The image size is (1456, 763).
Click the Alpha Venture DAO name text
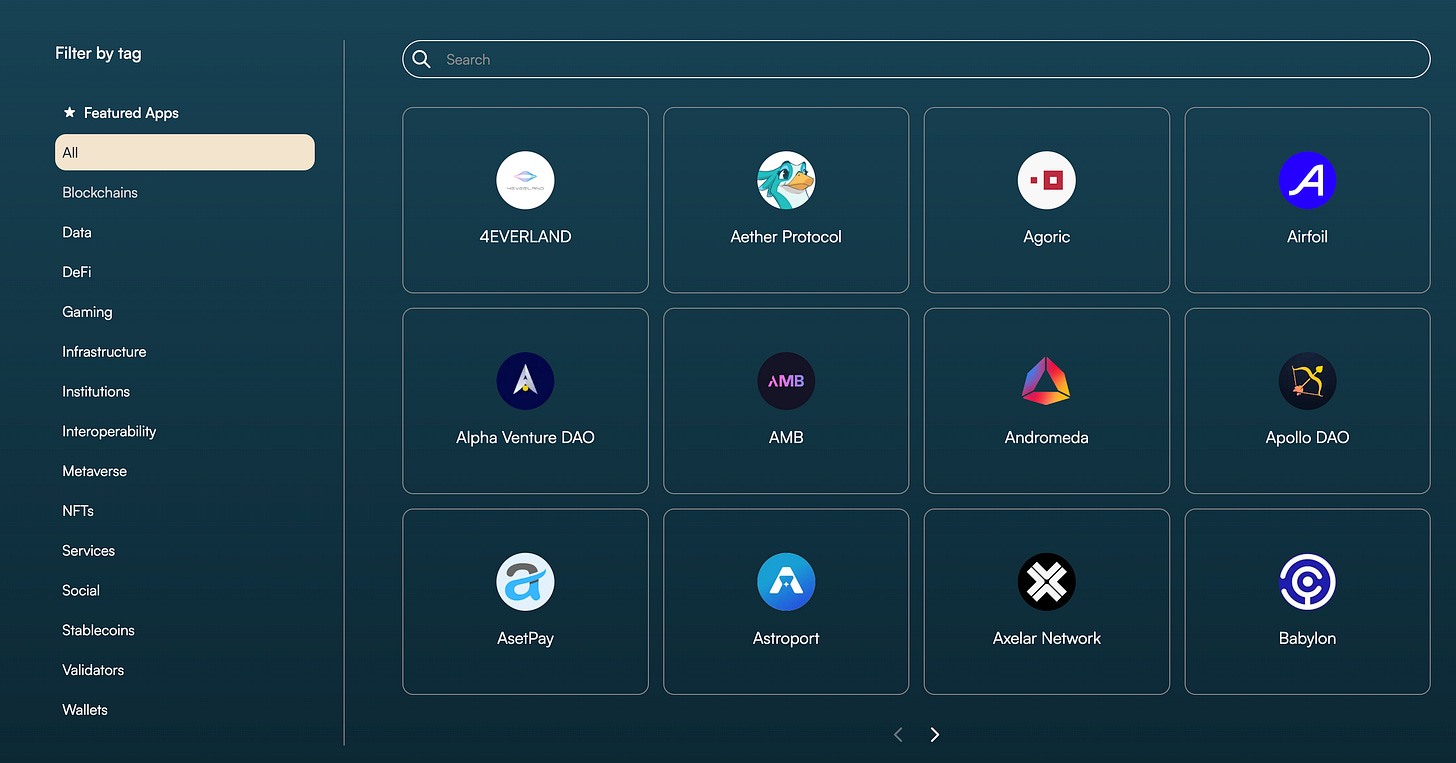point(525,438)
